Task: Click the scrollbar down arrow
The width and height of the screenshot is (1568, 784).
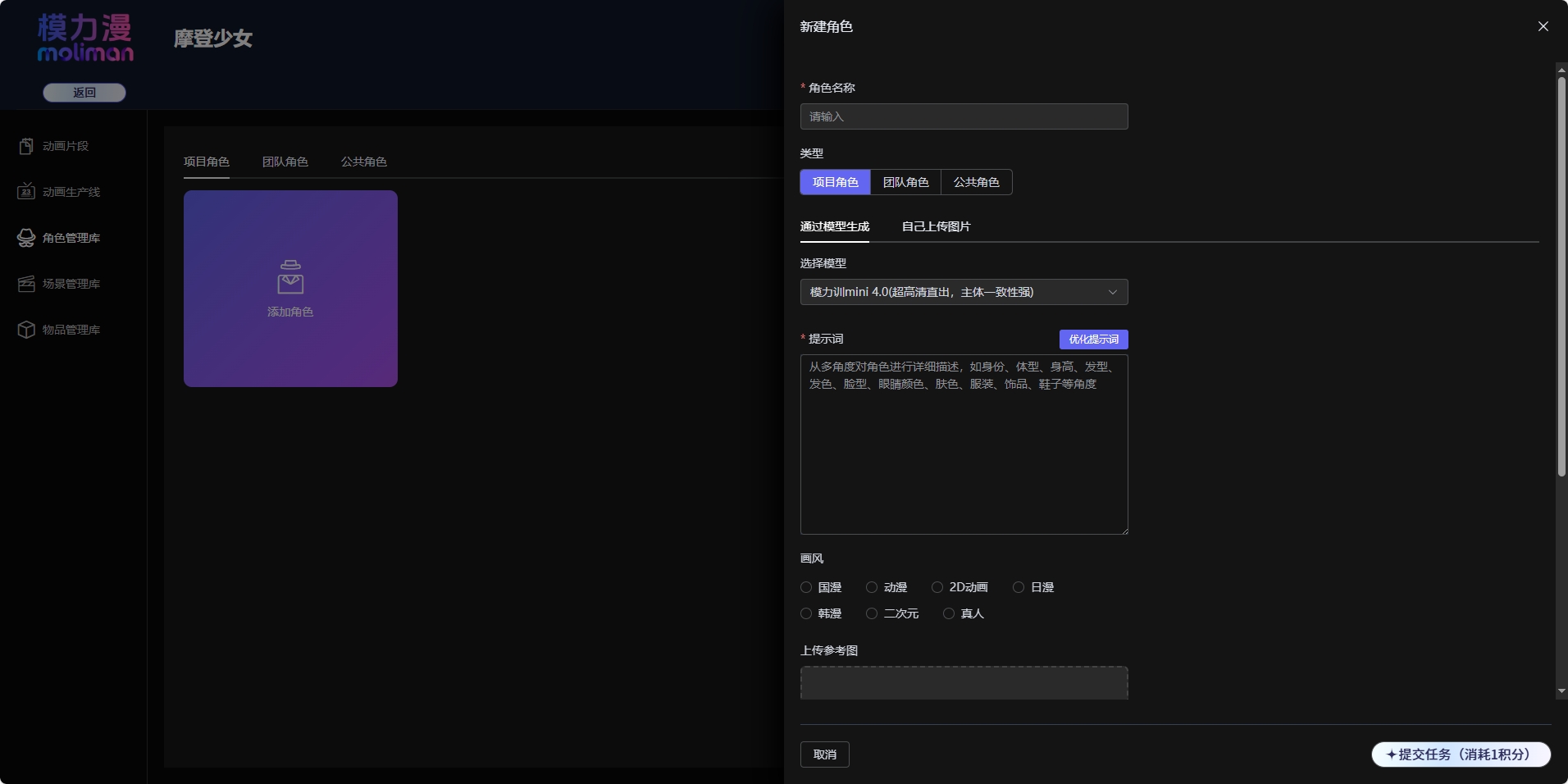Action: 1561,691
